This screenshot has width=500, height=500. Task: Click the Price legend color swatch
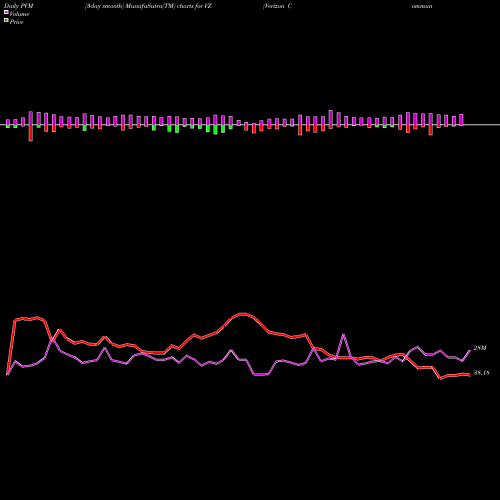point(6,21)
